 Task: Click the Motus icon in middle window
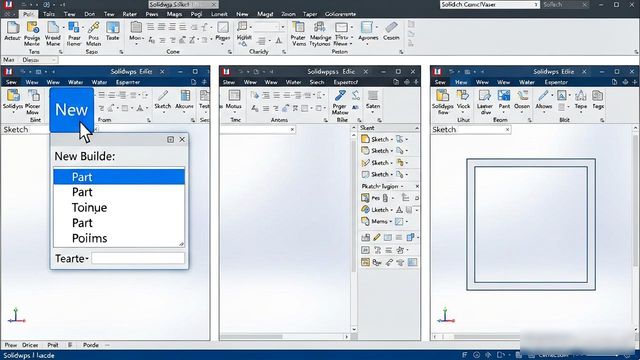(234, 99)
